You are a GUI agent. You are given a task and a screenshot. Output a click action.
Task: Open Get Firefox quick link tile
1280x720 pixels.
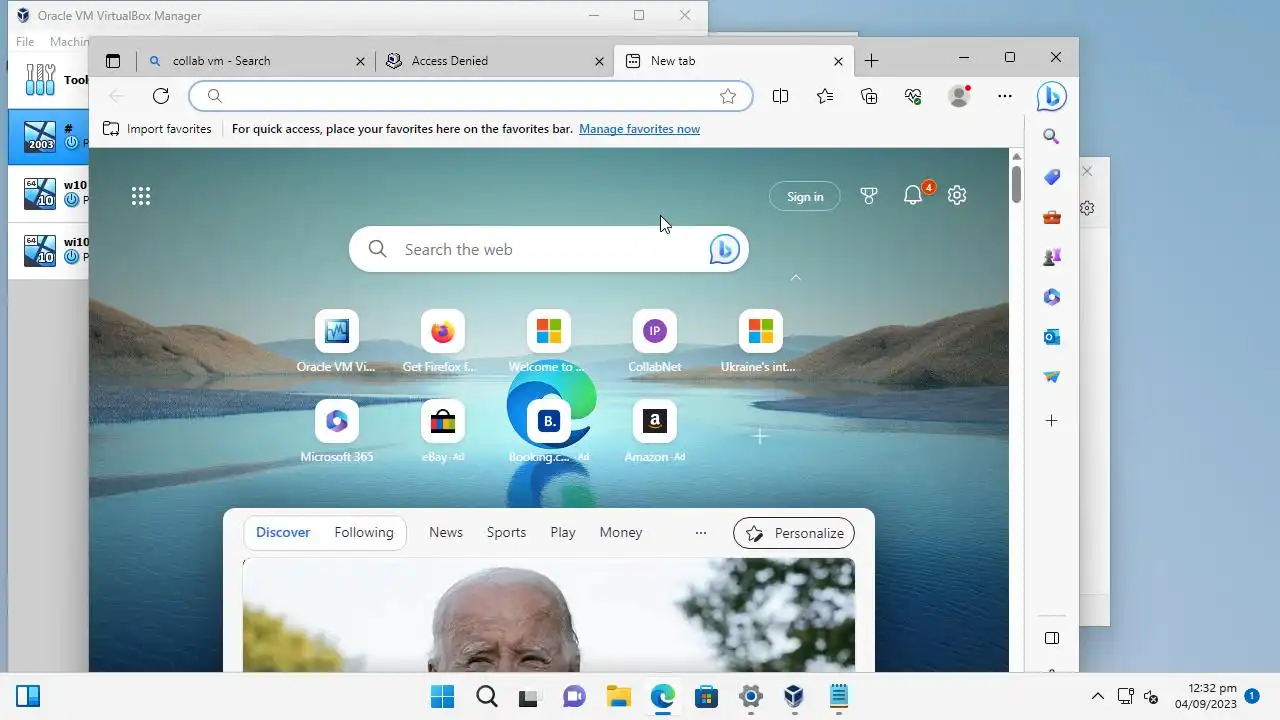click(x=442, y=342)
